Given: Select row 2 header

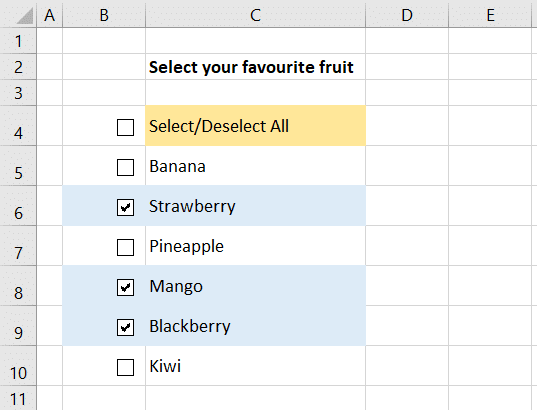Looking at the screenshot, I should [x=18, y=67].
